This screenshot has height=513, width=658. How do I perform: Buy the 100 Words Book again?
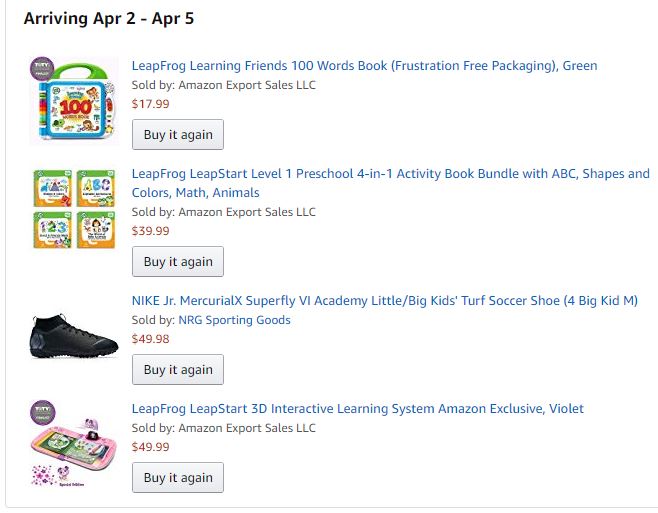(x=178, y=135)
